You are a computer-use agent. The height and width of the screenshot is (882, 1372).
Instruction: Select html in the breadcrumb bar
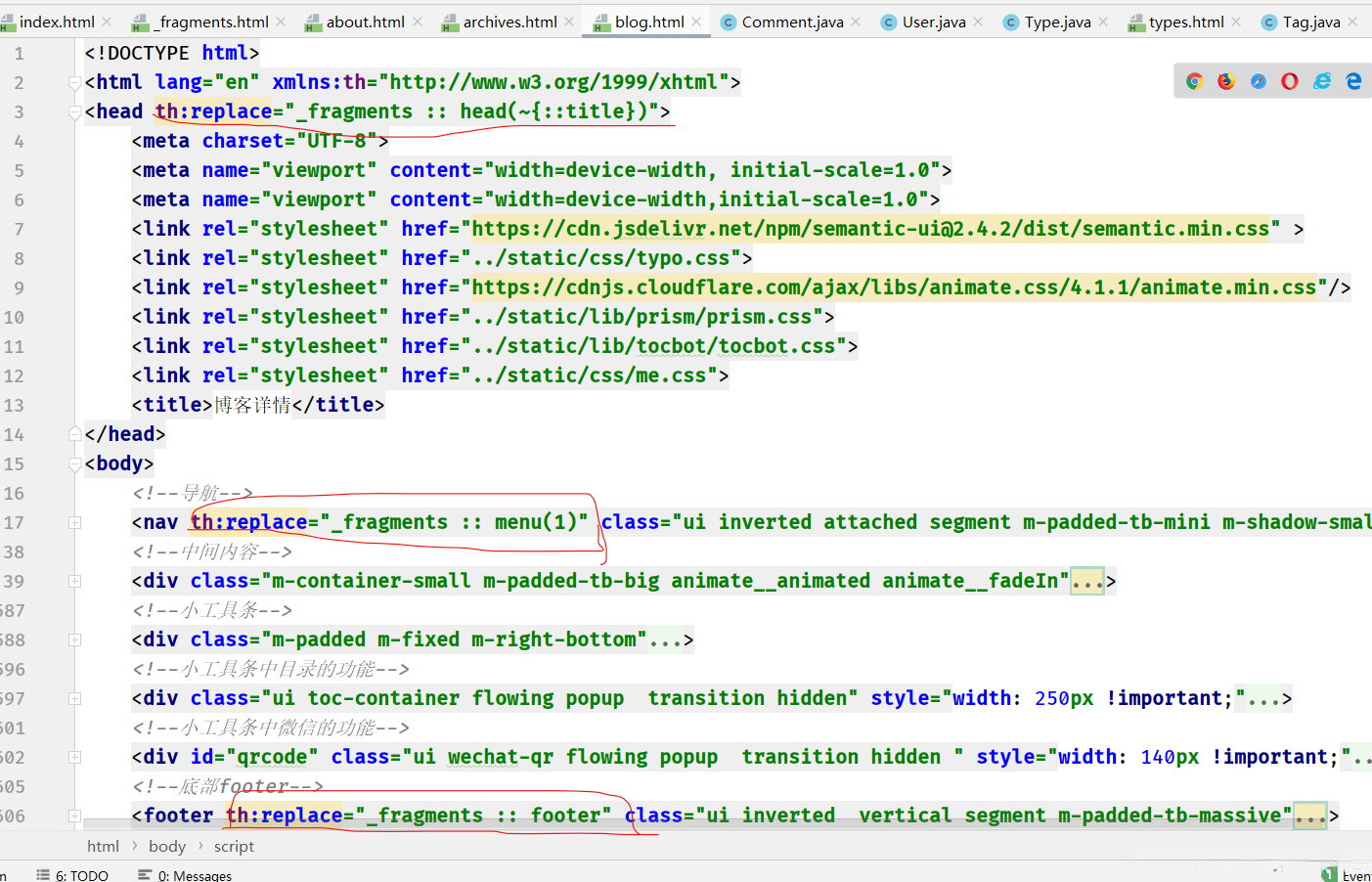click(103, 846)
